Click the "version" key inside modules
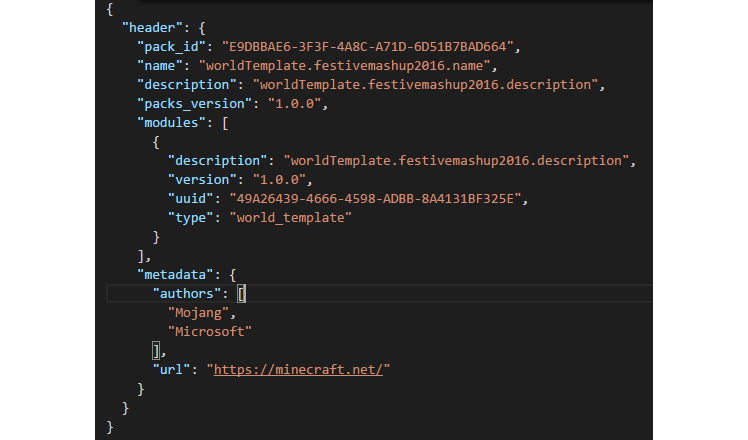Viewport: 748px width, 440px height. coord(203,179)
